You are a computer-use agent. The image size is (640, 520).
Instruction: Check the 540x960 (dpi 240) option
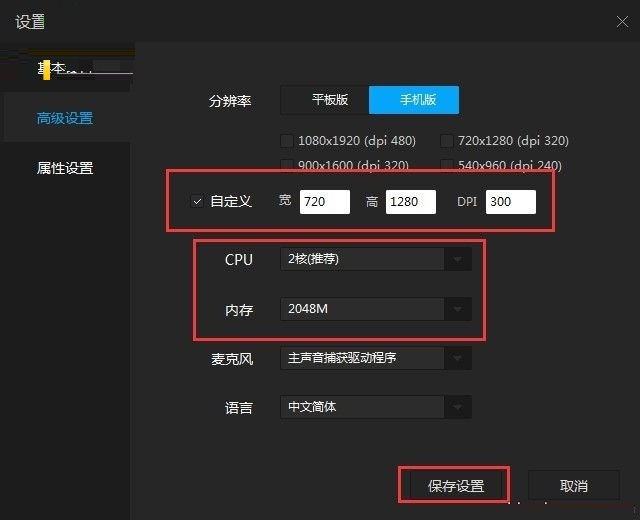tap(447, 164)
